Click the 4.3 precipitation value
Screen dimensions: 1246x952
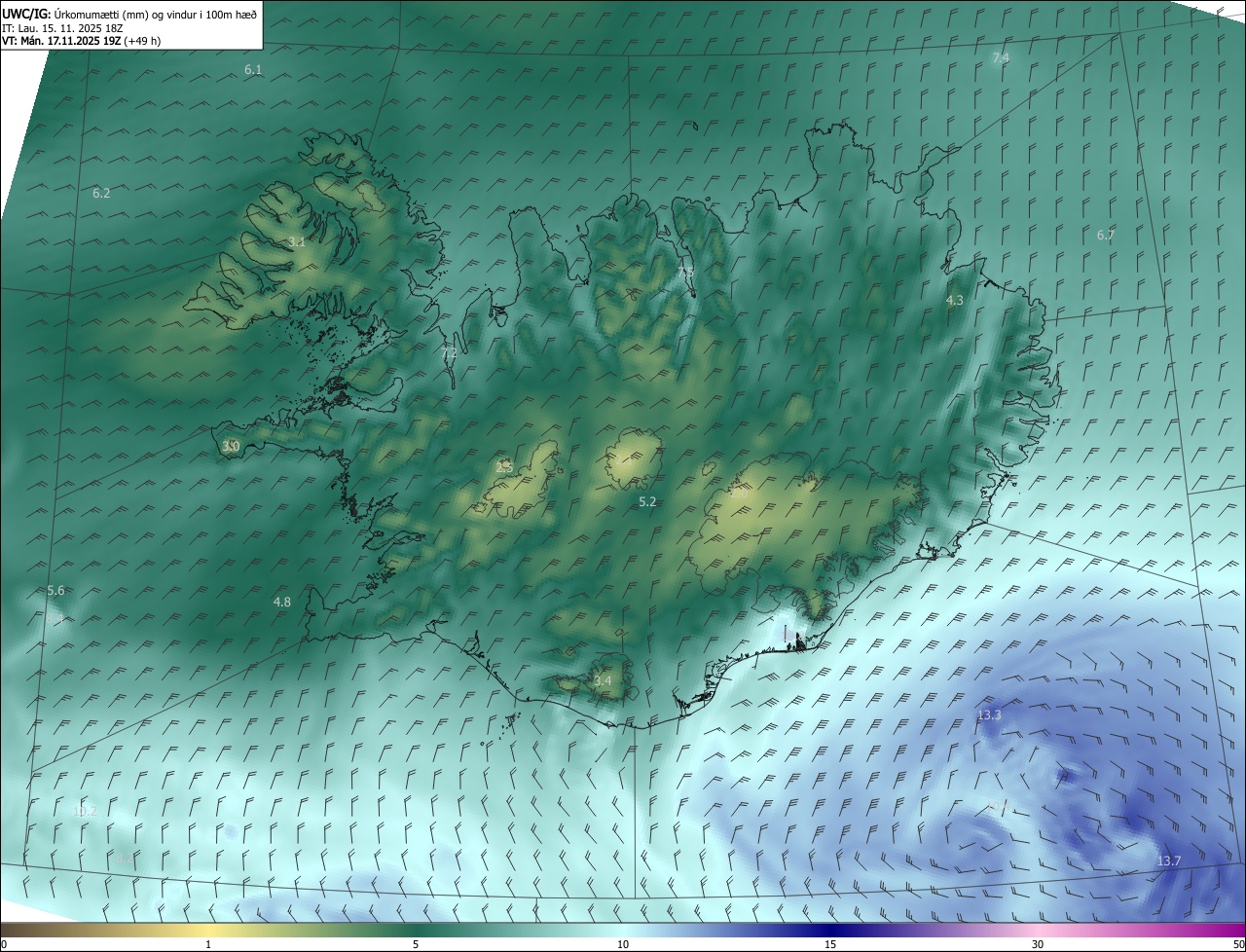(955, 301)
